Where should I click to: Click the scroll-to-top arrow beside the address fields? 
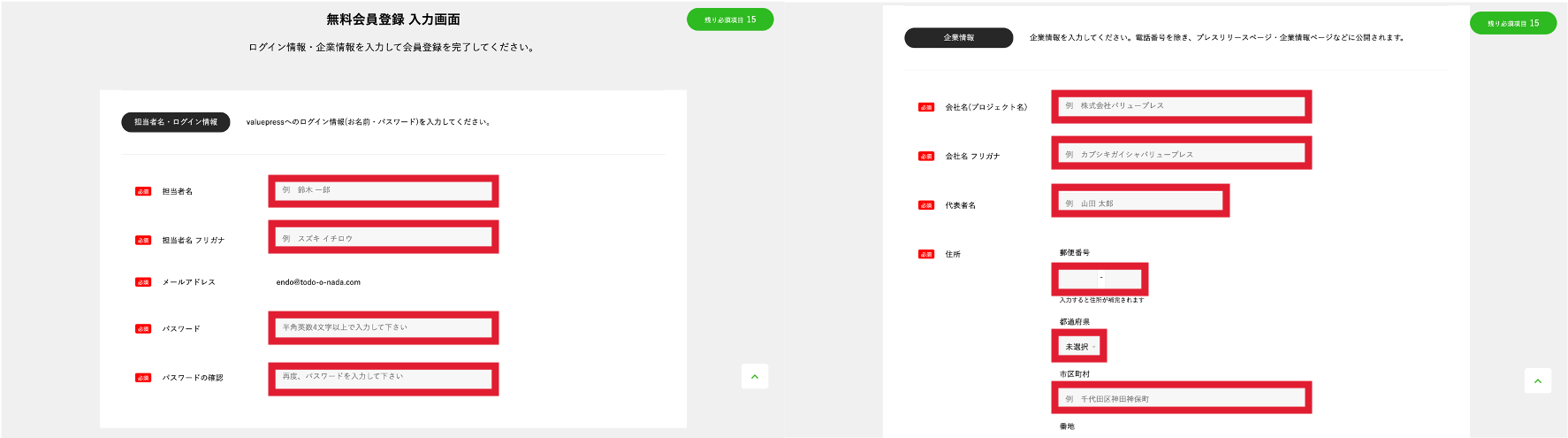[1537, 380]
